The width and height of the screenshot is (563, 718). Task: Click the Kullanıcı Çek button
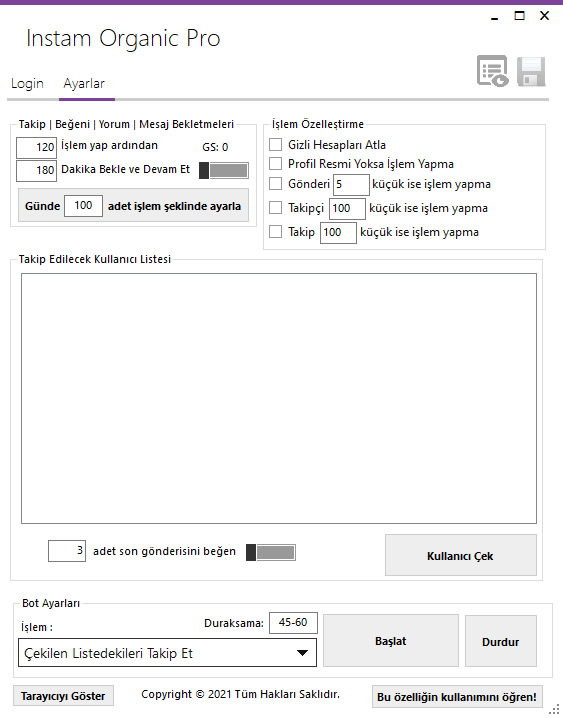[460, 555]
